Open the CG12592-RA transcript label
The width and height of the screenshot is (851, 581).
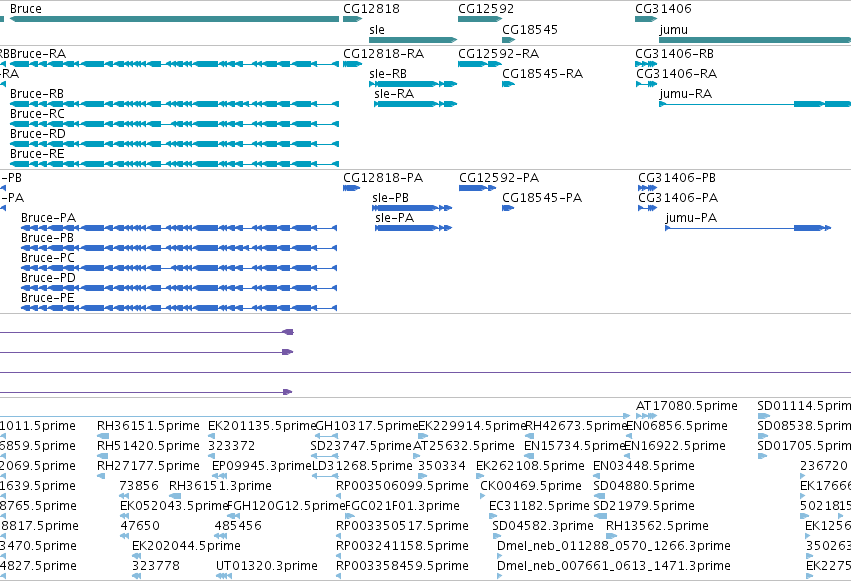pyautogui.click(x=498, y=54)
